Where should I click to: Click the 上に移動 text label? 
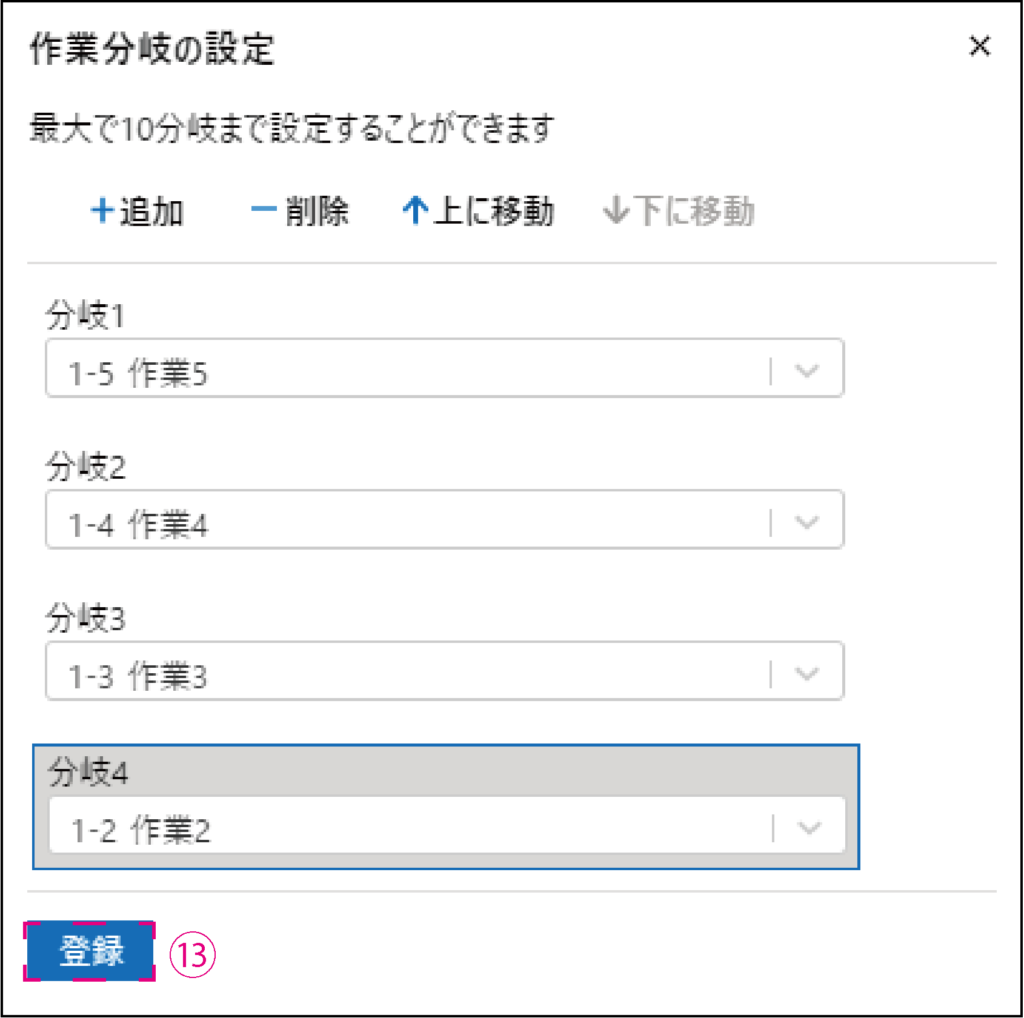(x=494, y=212)
